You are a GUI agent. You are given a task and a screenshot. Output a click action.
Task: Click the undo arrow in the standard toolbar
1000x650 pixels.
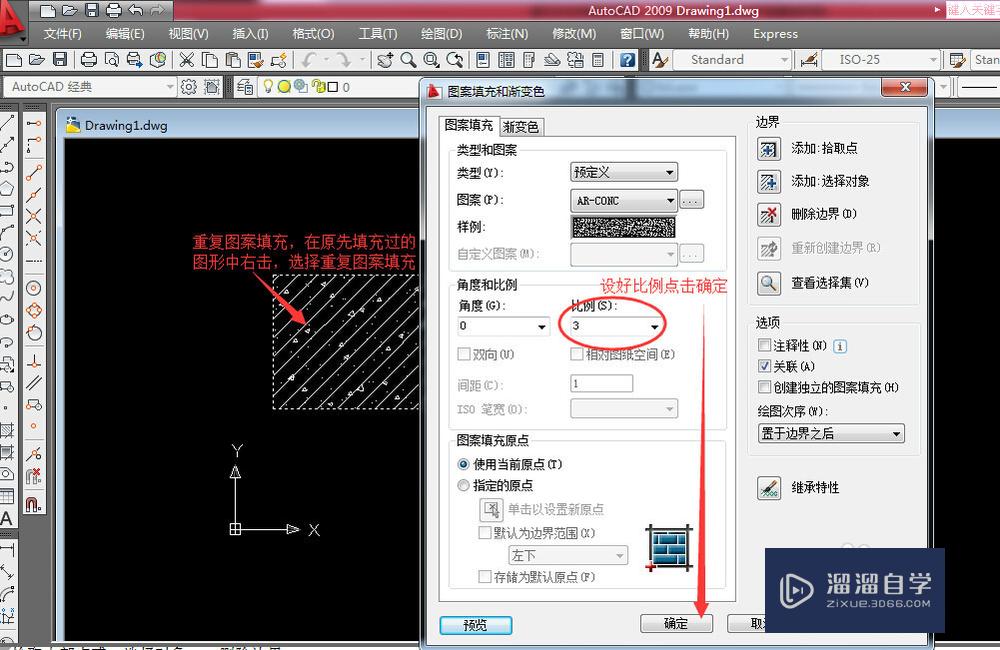(x=309, y=60)
